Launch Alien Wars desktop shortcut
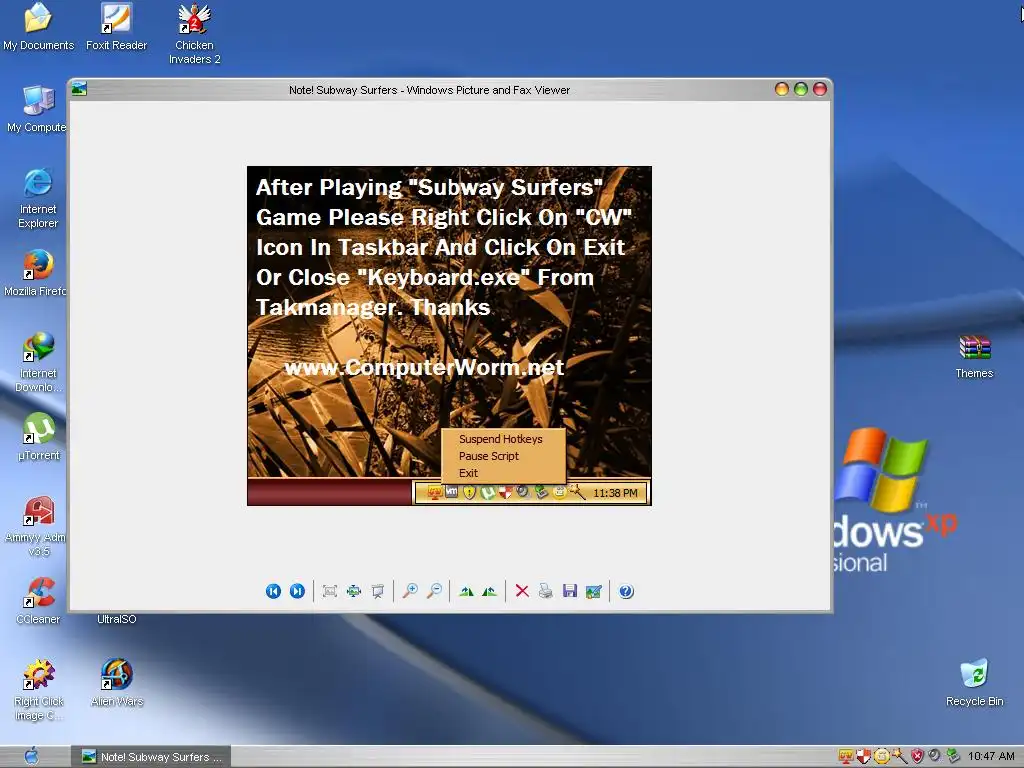 [x=117, y=683]
